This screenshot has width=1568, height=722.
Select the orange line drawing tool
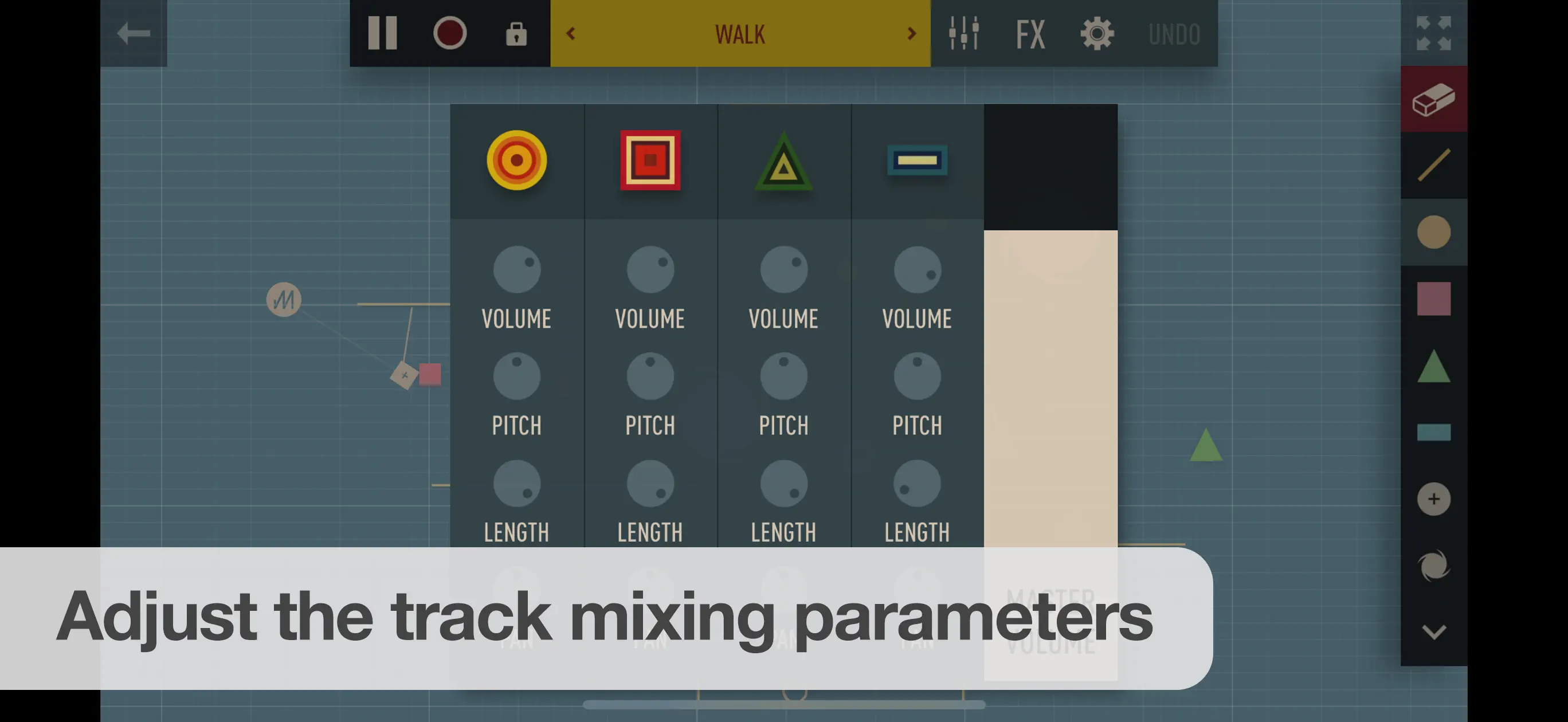[x=1433, y=166]
